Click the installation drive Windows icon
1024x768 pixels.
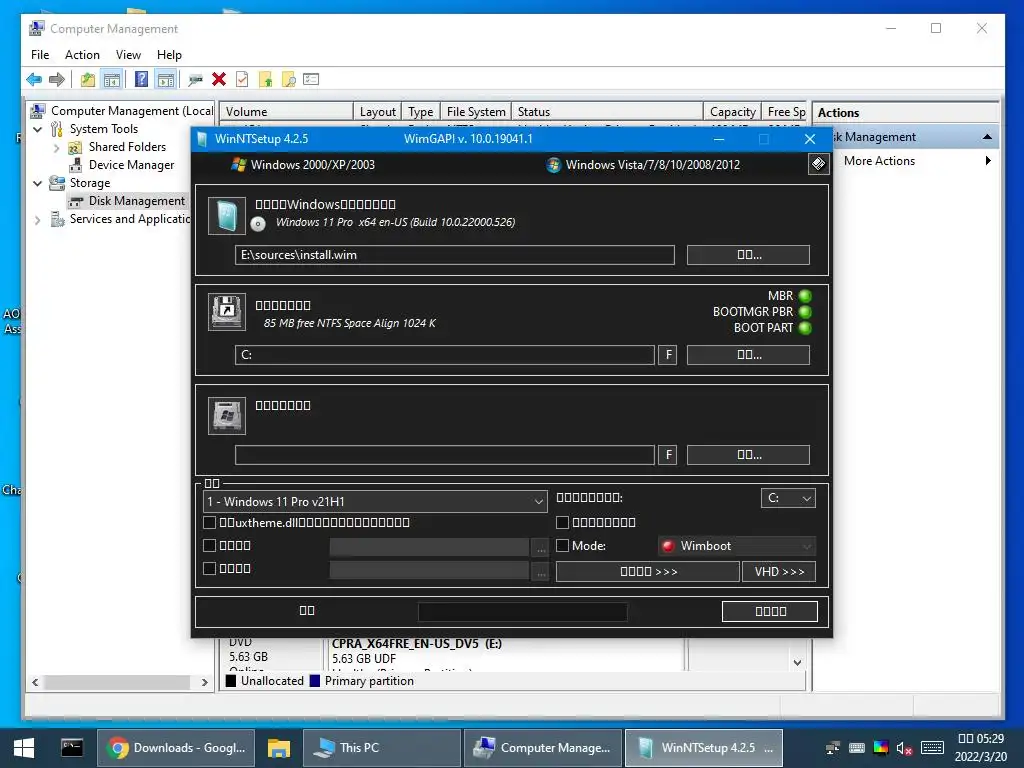pyautogui.click(x=227, y=415)
